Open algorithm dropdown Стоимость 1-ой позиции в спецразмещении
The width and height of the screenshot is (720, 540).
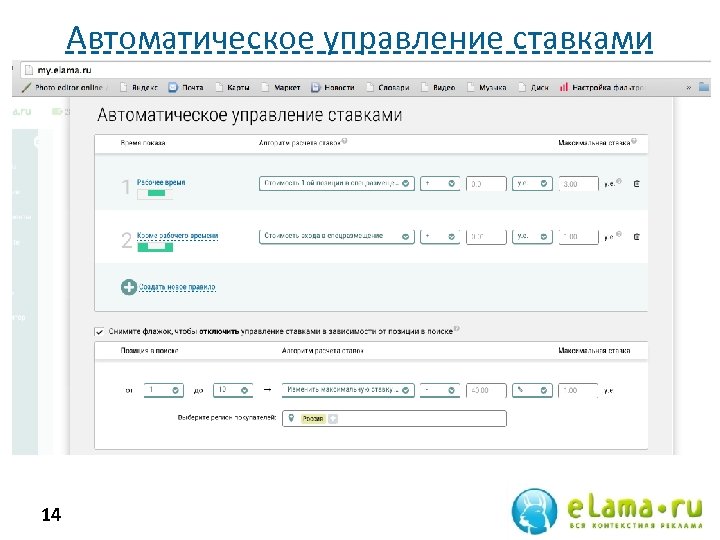click(x=337, y=183)
